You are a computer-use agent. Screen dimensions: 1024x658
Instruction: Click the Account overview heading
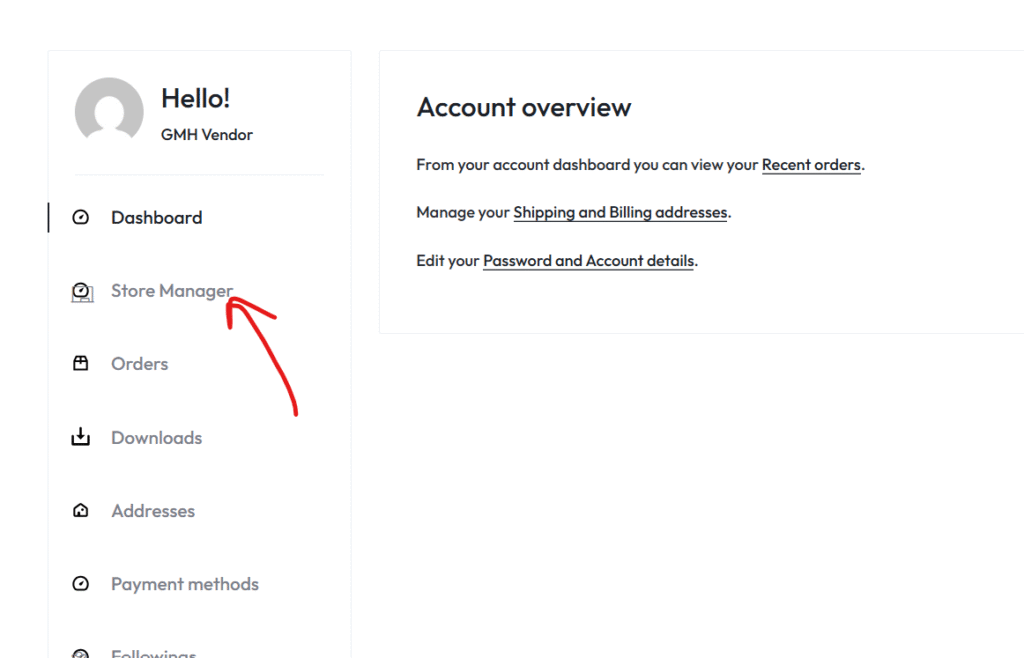524,107
